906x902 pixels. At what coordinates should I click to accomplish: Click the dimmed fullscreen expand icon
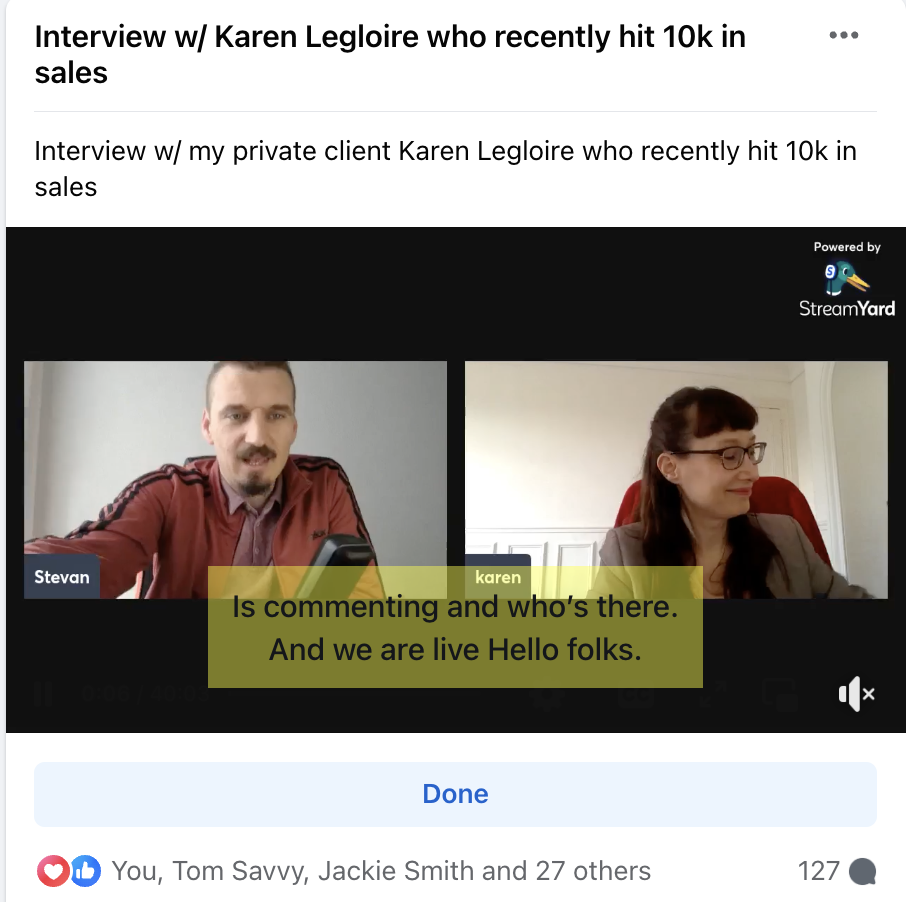(712, 693)
